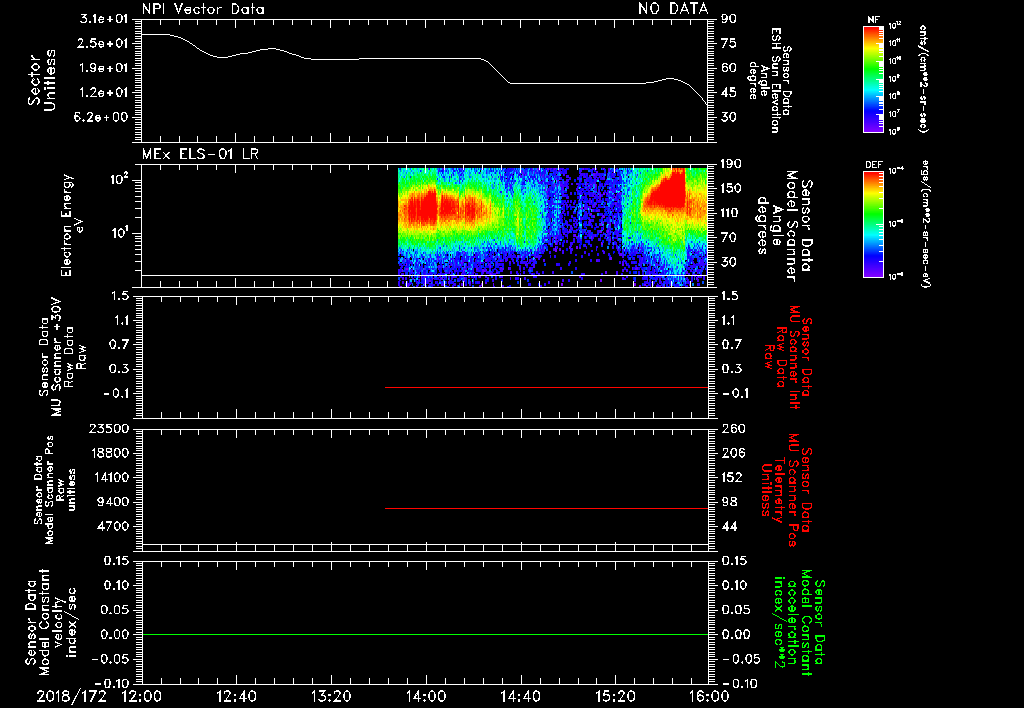Click the "6.2e+00" tick value
The width and height of the screenshot is (1024, 708).
point(103,118)
